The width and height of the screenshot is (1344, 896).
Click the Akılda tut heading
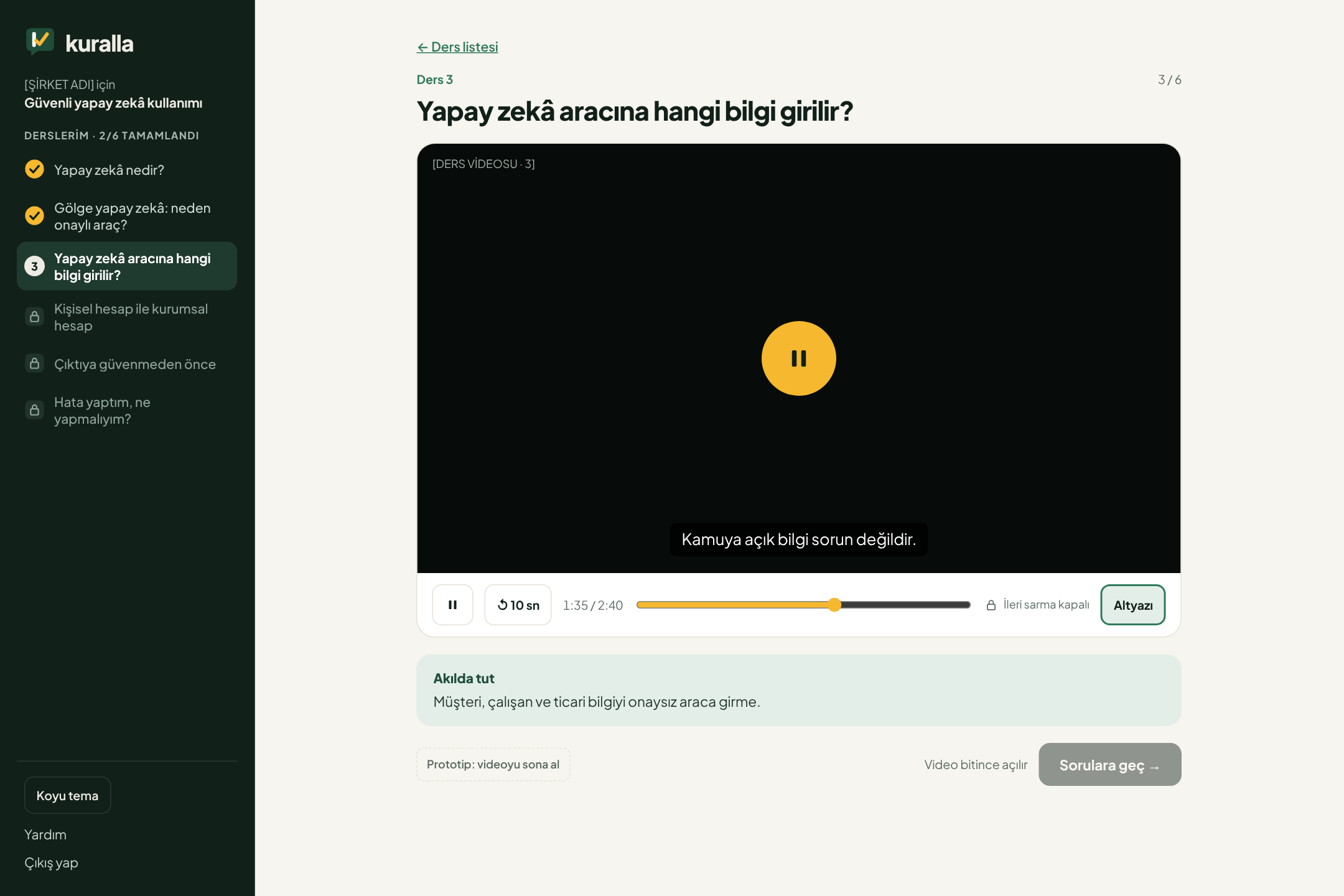click(x=464, y=678)
